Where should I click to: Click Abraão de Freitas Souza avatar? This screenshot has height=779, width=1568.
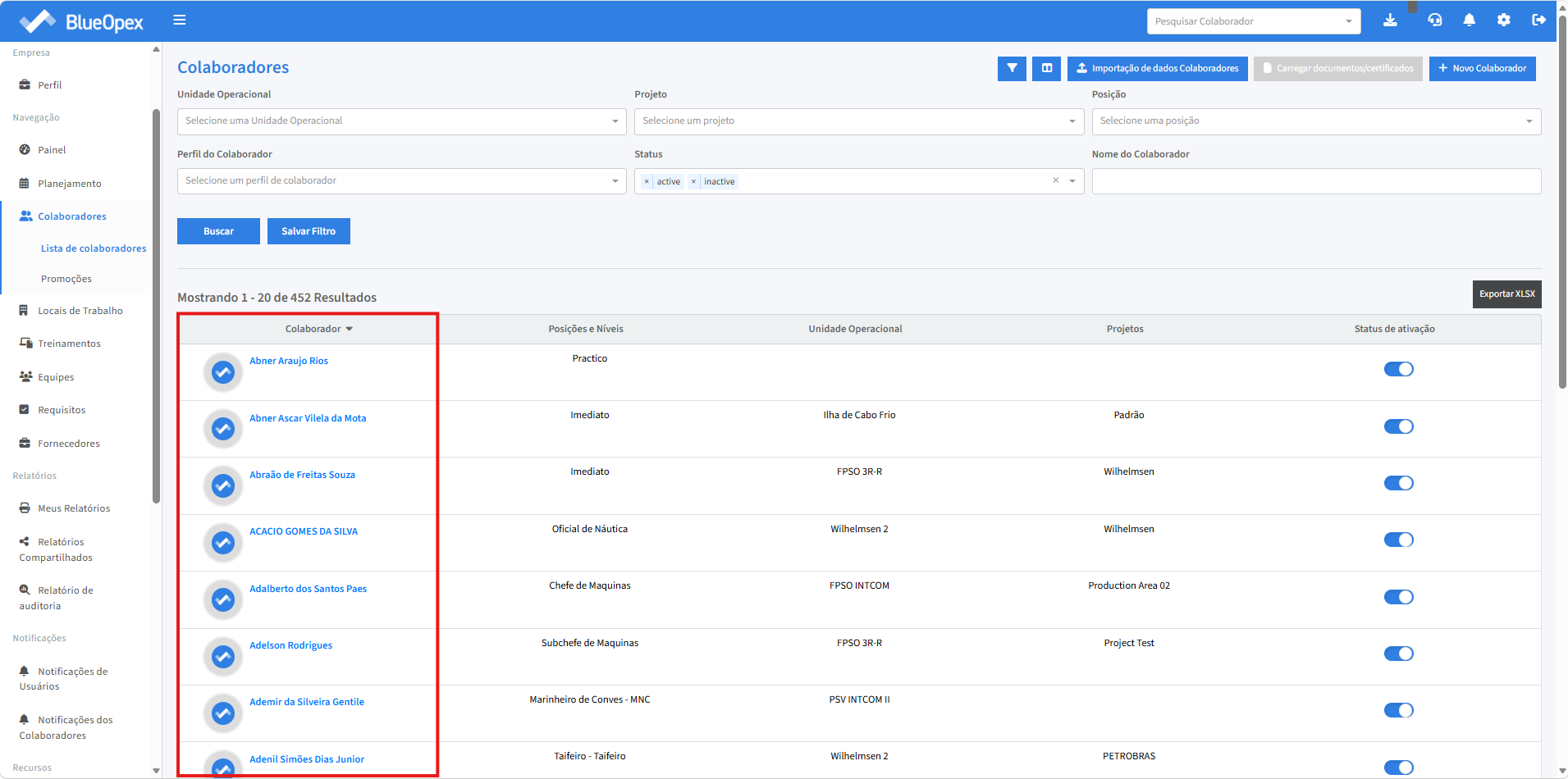pyautogui.click(x=223, y=485)
